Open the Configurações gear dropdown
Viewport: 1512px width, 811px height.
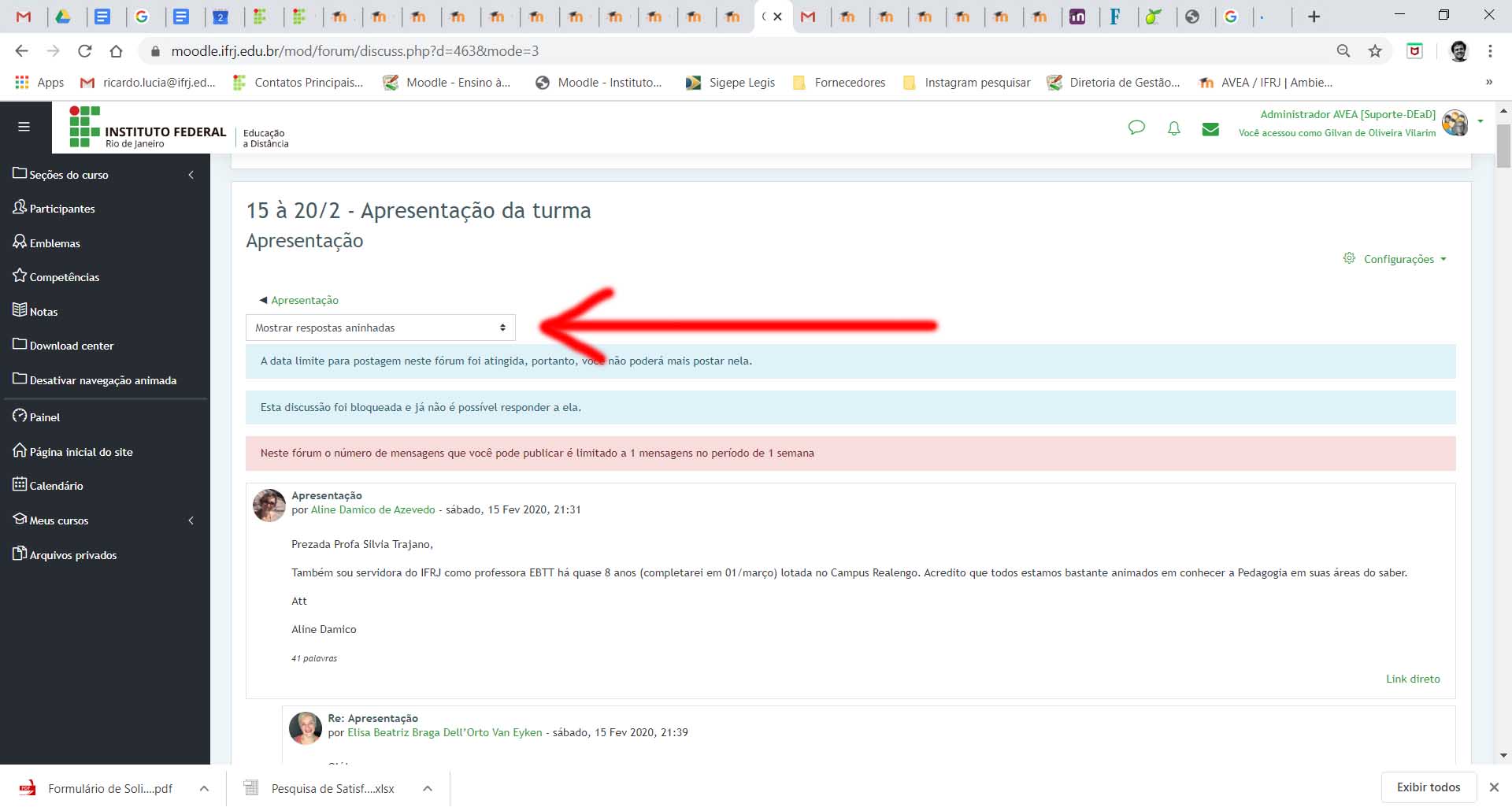[1395, 259]
